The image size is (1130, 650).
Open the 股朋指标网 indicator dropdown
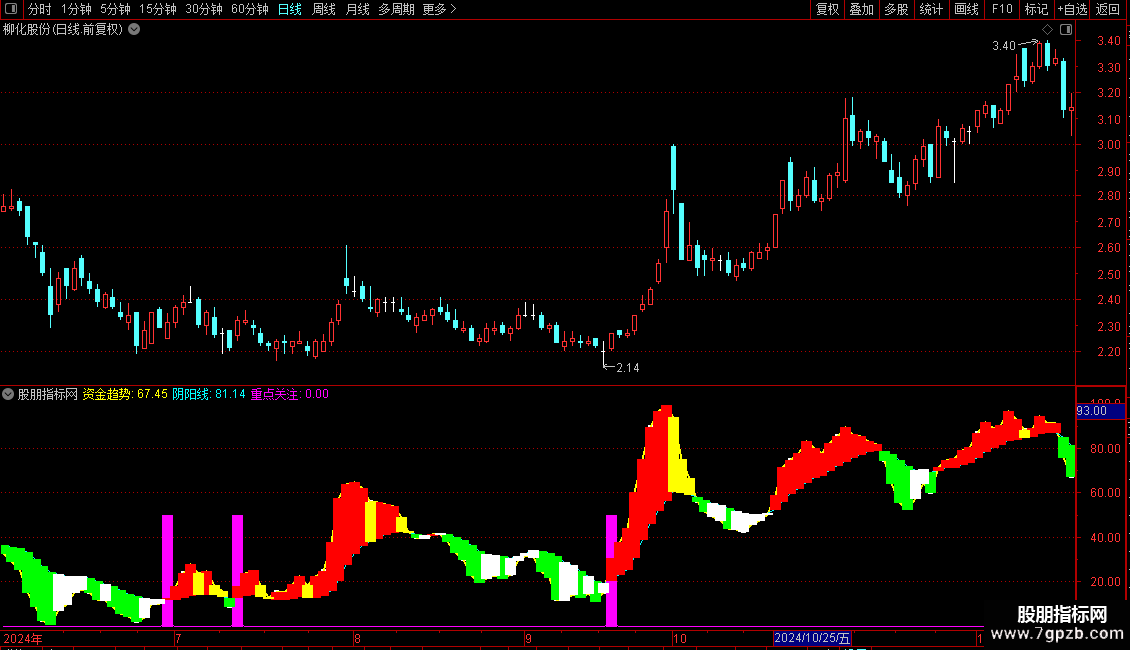tap(8, 394)
